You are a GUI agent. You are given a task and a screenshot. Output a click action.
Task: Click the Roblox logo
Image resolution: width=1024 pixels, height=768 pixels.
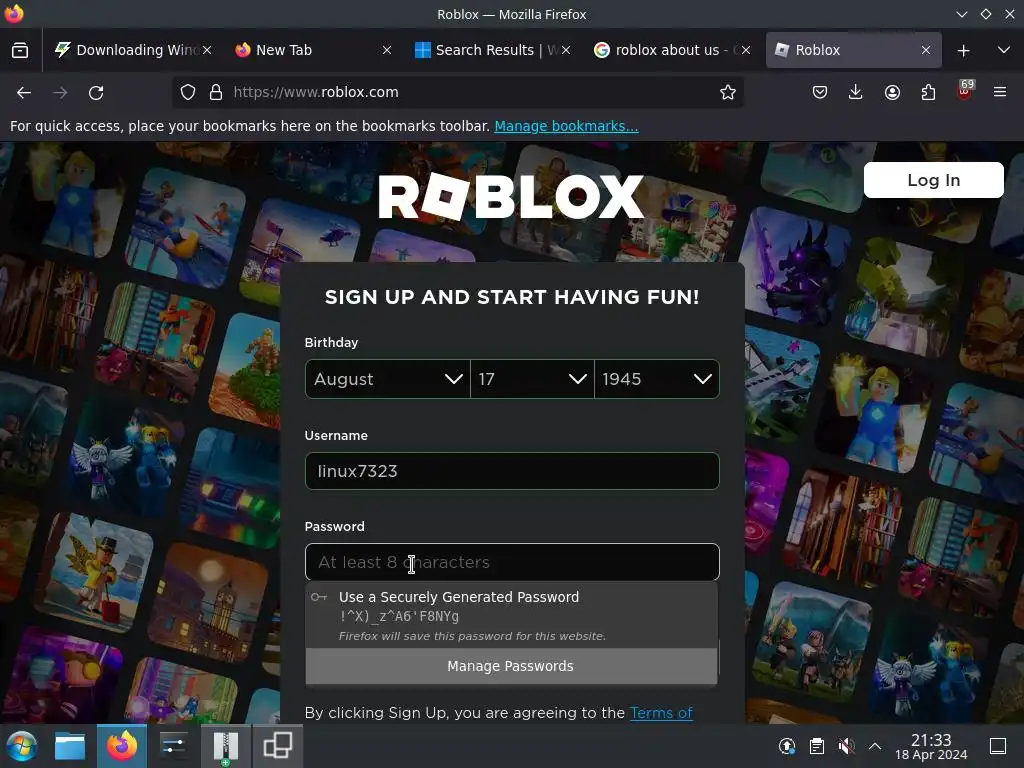(x=511, y=197)
